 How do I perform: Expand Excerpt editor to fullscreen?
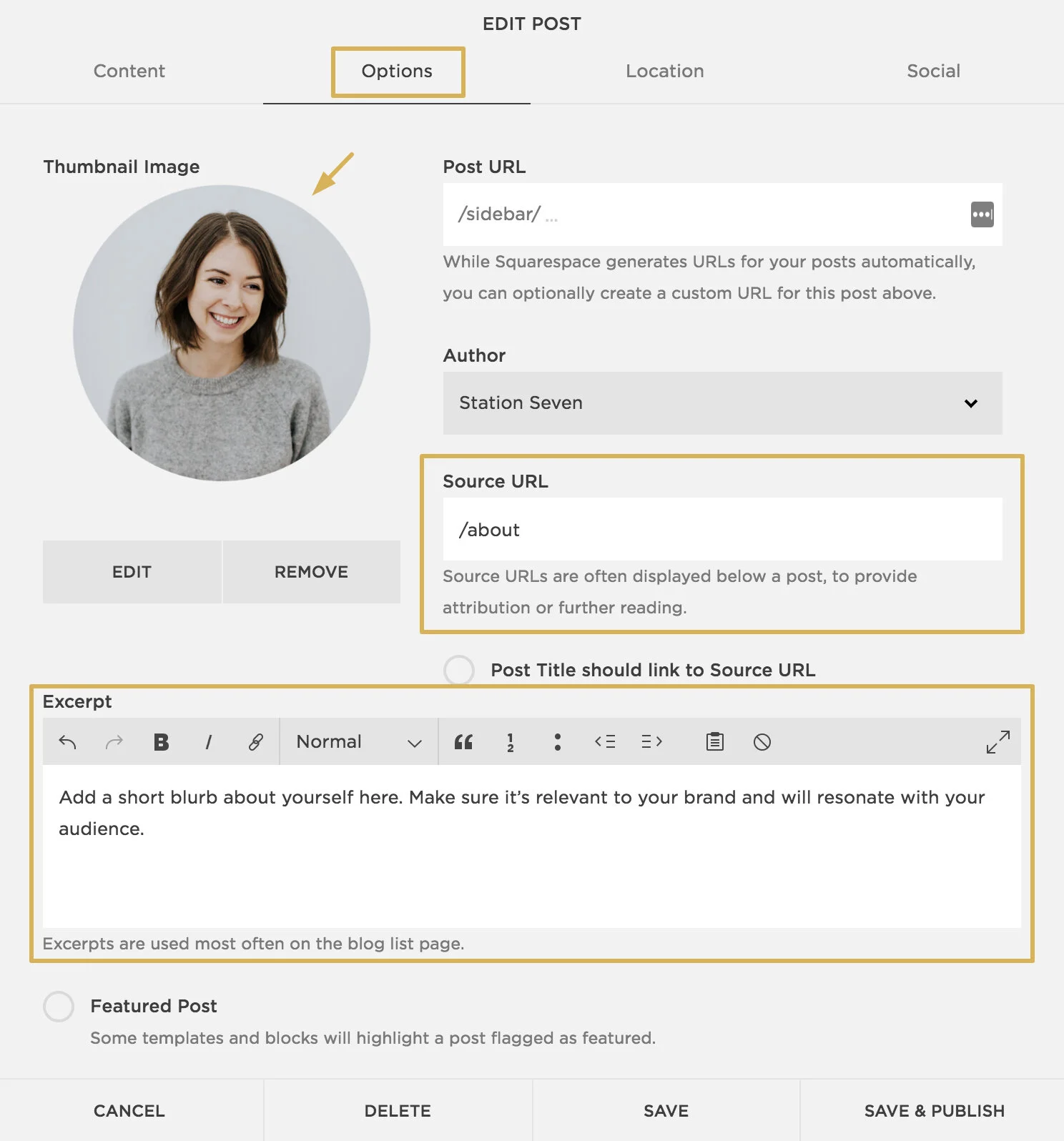coord(998,742)
